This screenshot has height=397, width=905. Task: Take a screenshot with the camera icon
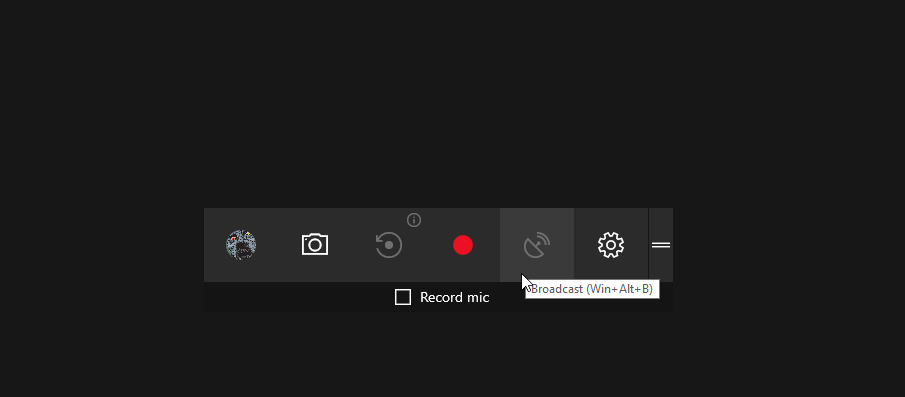click(x=315, y=245)
